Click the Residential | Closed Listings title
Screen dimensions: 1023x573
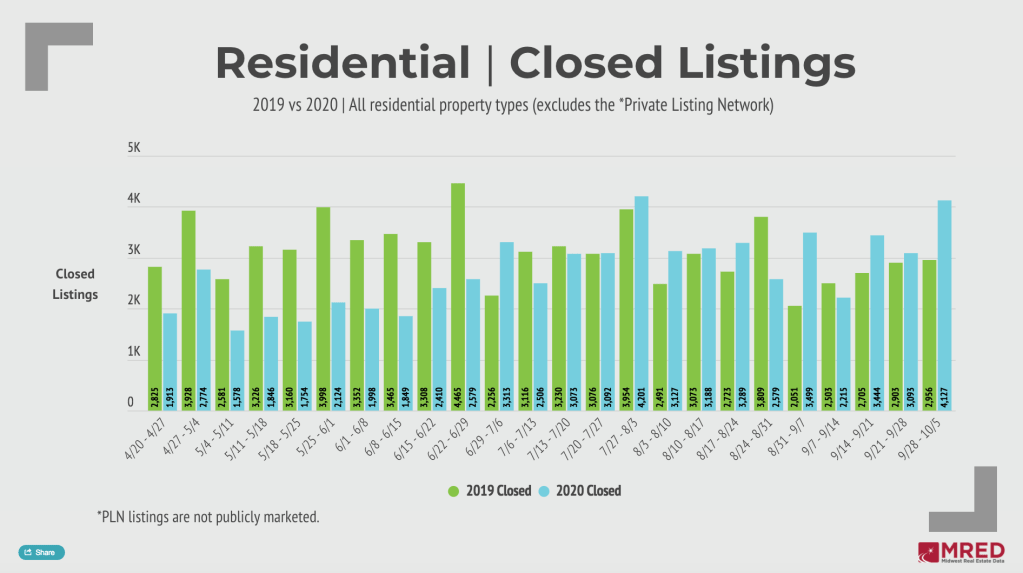pyautogui.click(x=535, y=63)
